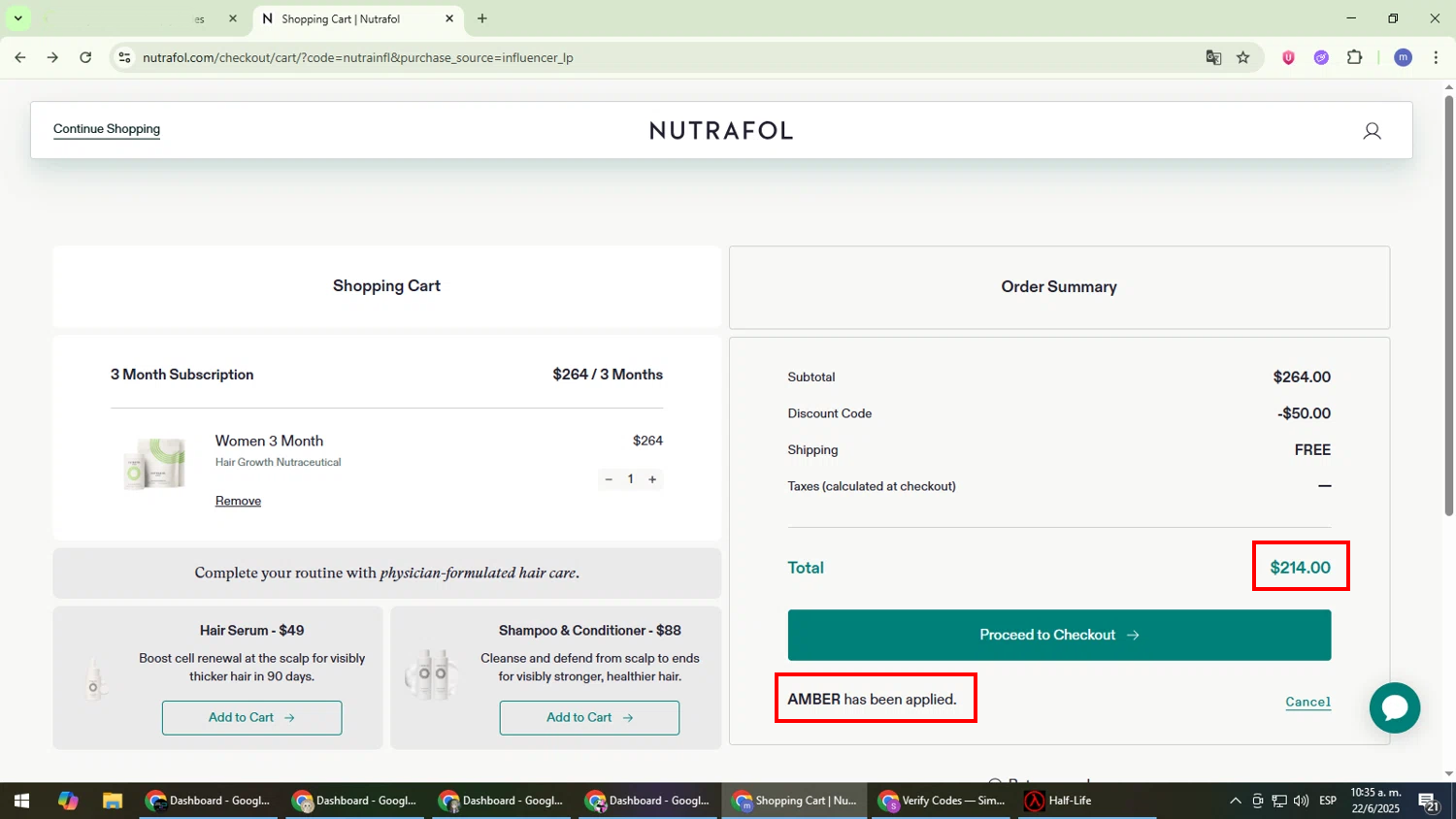Decrease Women 3 Month quantity with minus

coord(609,479)
